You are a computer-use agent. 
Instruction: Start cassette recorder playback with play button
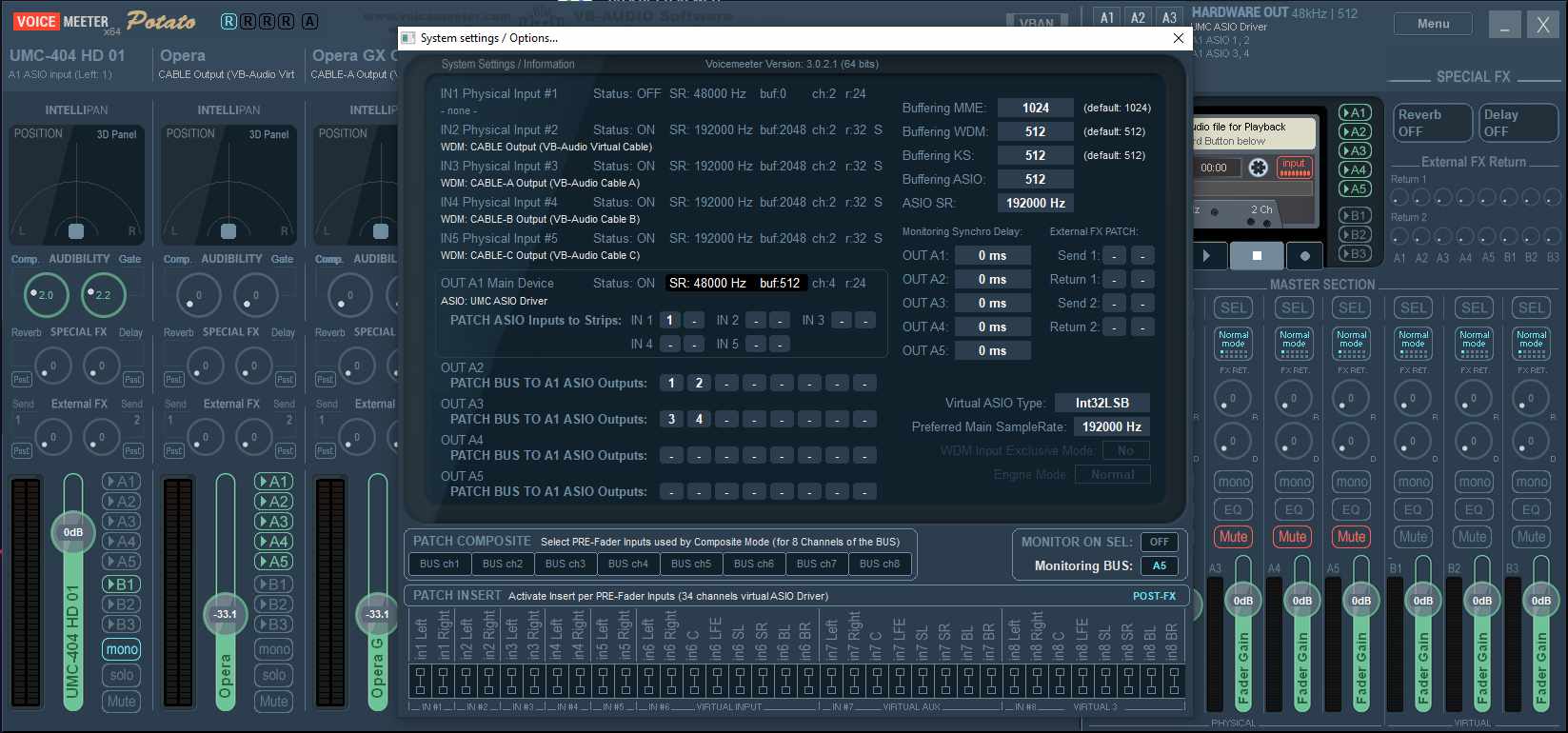[1207, 255]
